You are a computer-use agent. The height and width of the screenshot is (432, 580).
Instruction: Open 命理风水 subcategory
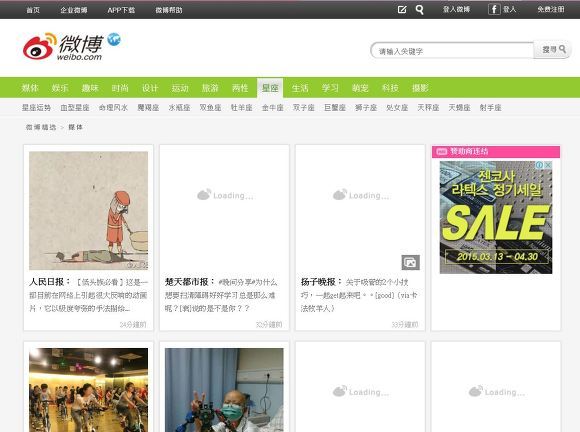tap(113, 108)
